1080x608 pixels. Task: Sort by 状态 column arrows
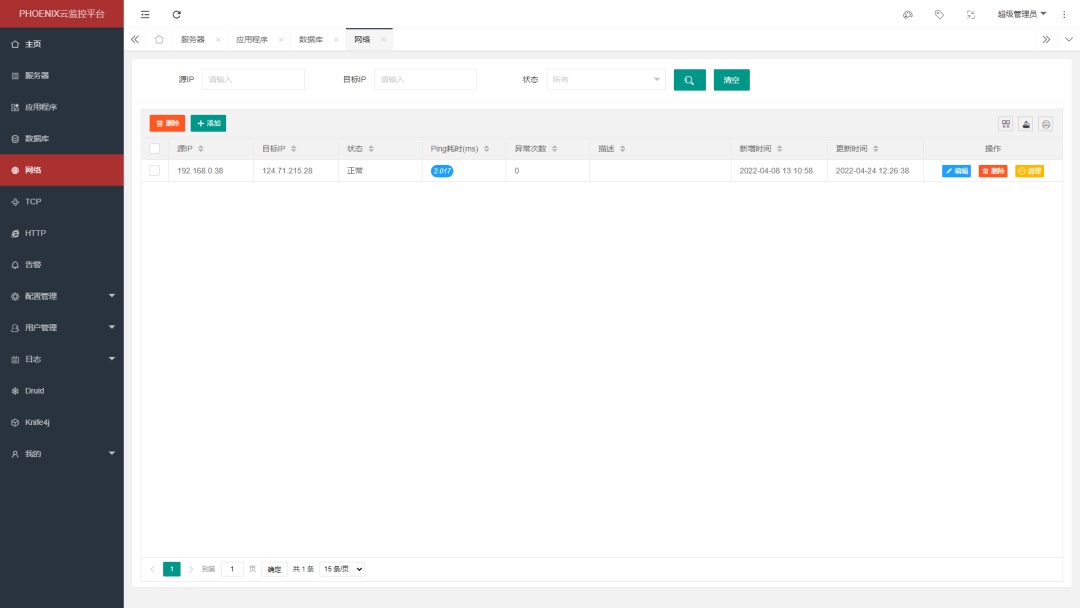[371, 149]
